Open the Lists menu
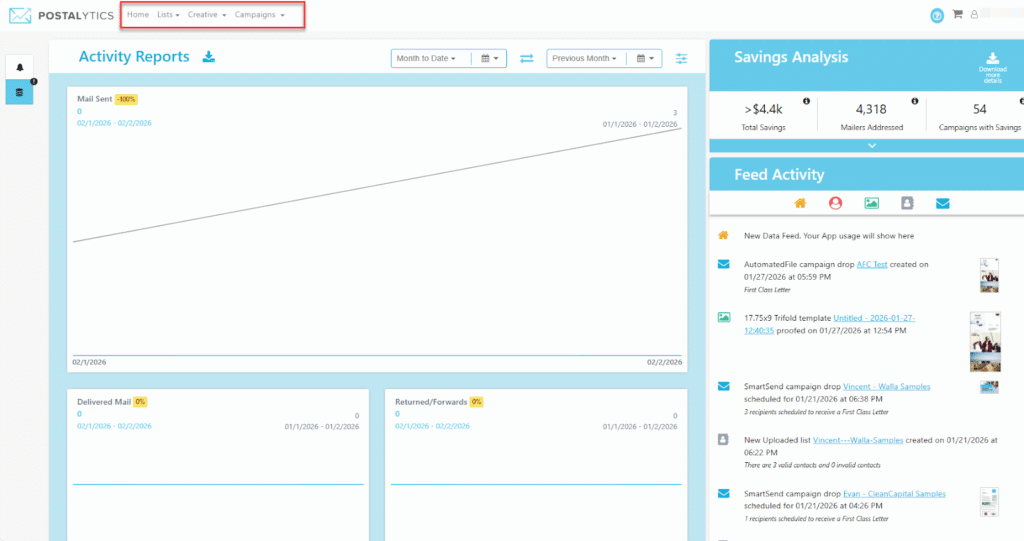Screen dimensions: 1024x541 click(x=168, y=15)
